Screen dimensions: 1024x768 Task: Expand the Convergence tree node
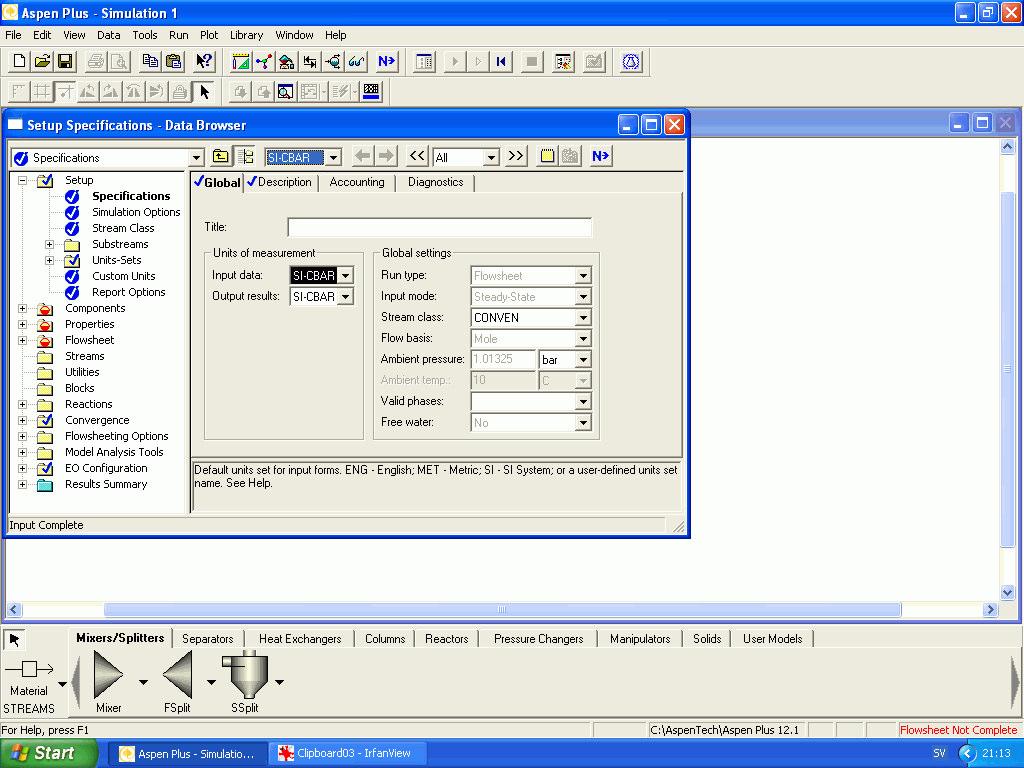coord(22,420)
